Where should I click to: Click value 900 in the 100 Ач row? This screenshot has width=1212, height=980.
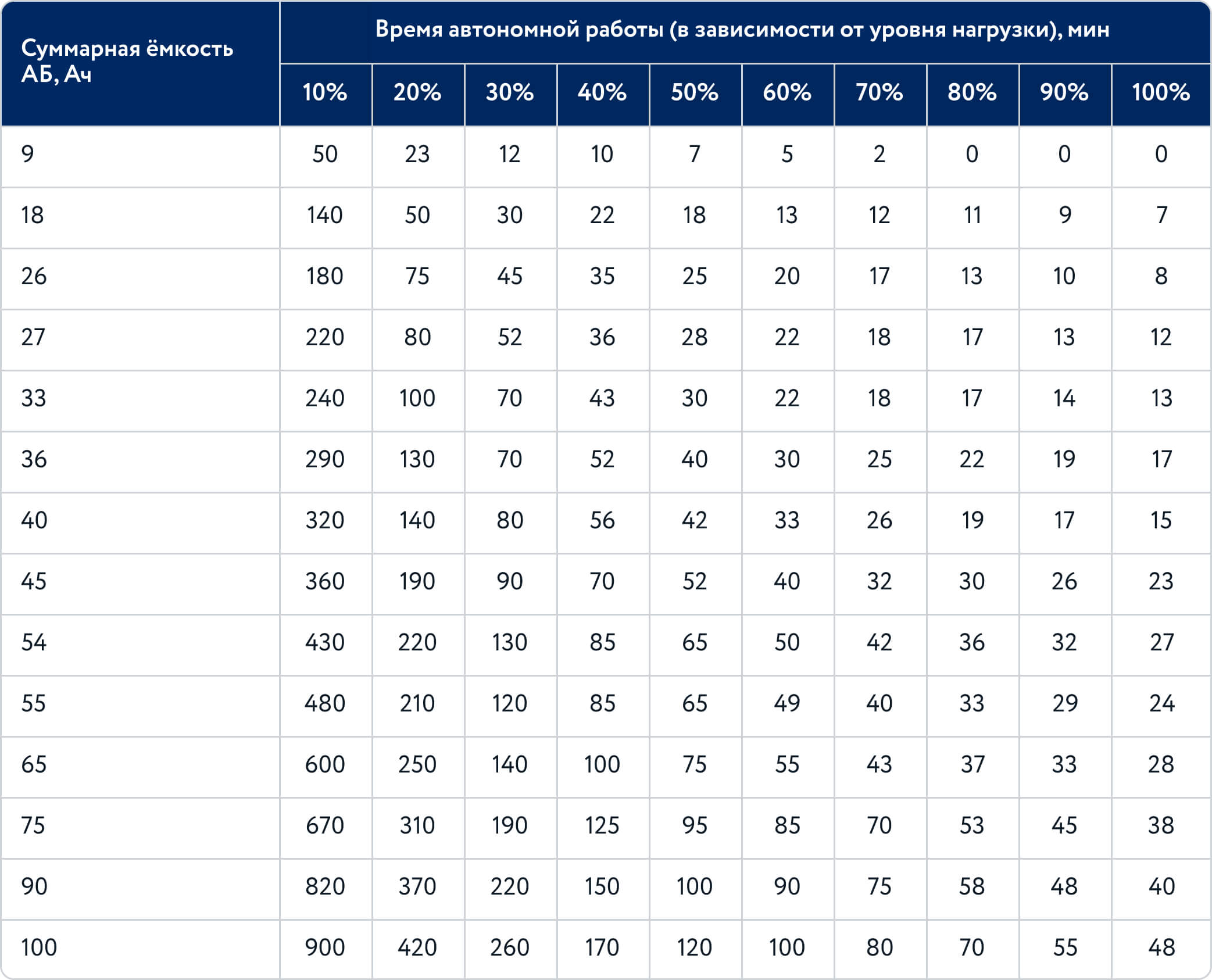pos(325,947)
